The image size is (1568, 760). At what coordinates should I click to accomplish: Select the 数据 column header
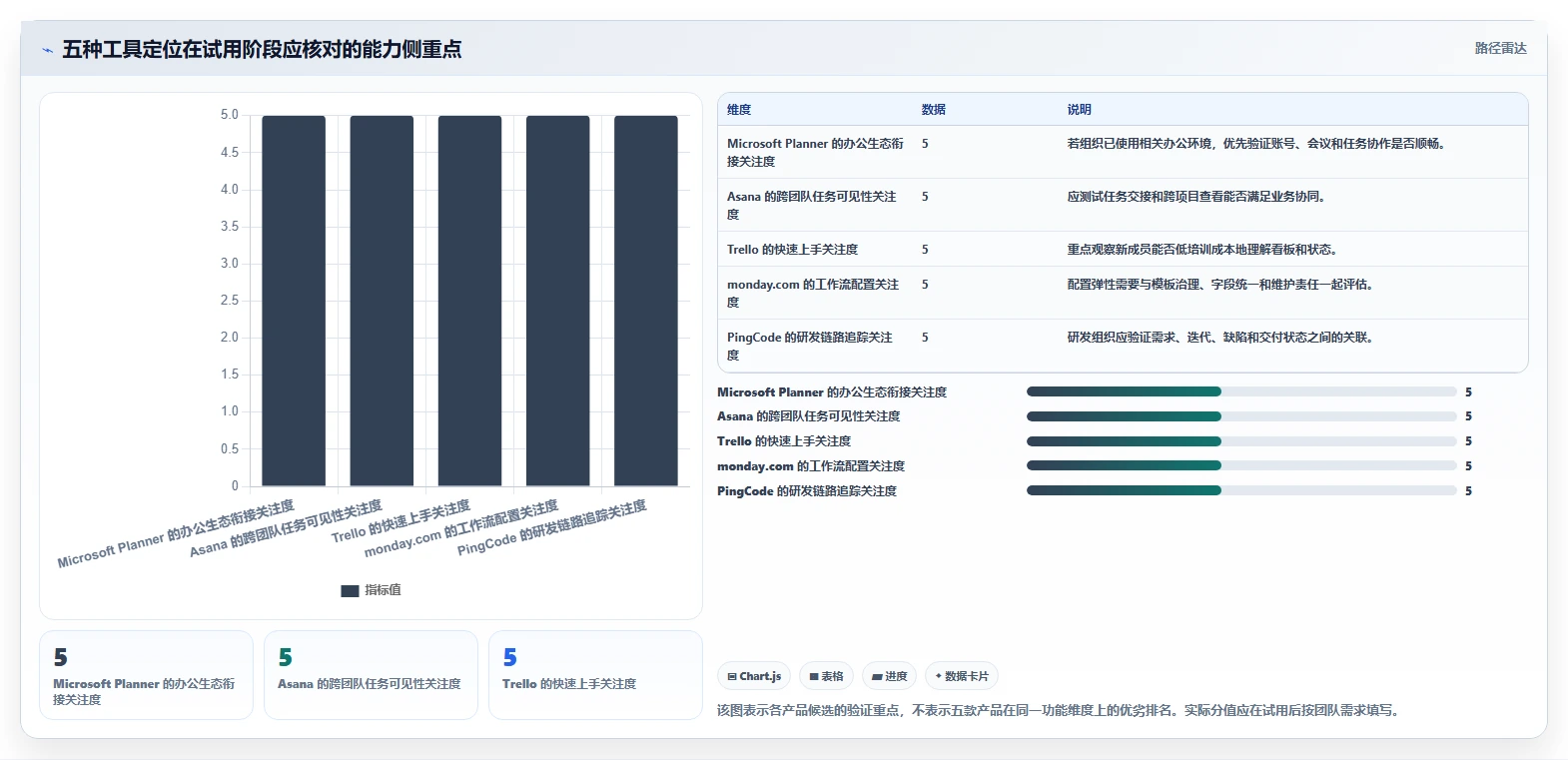point(934,110)
